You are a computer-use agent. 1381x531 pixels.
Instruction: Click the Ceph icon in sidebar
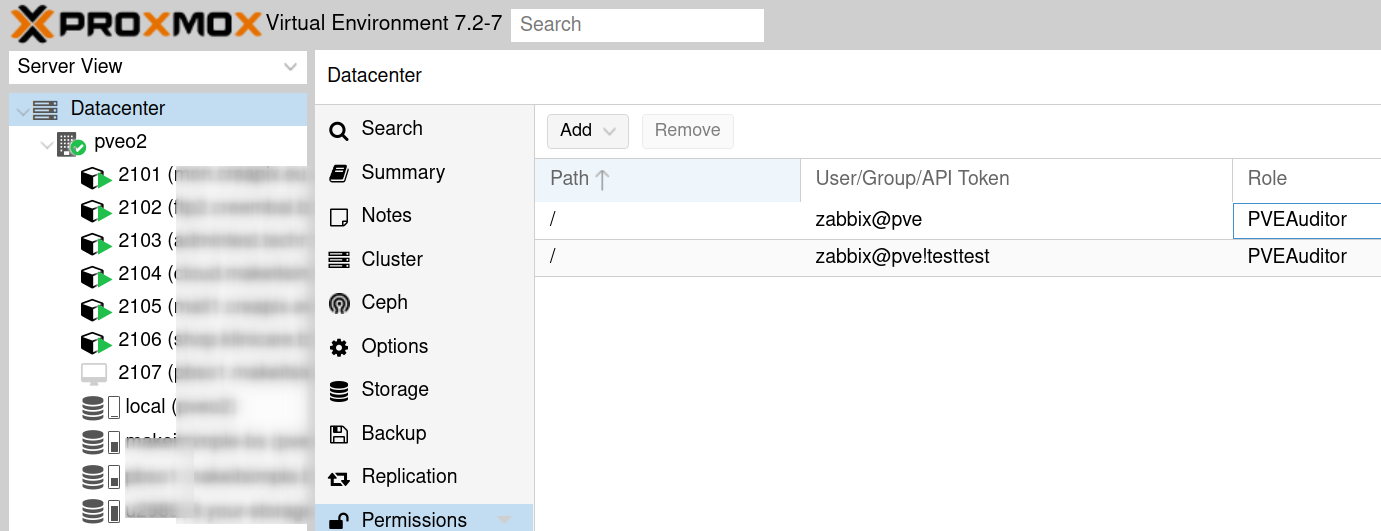click(339, 303)
